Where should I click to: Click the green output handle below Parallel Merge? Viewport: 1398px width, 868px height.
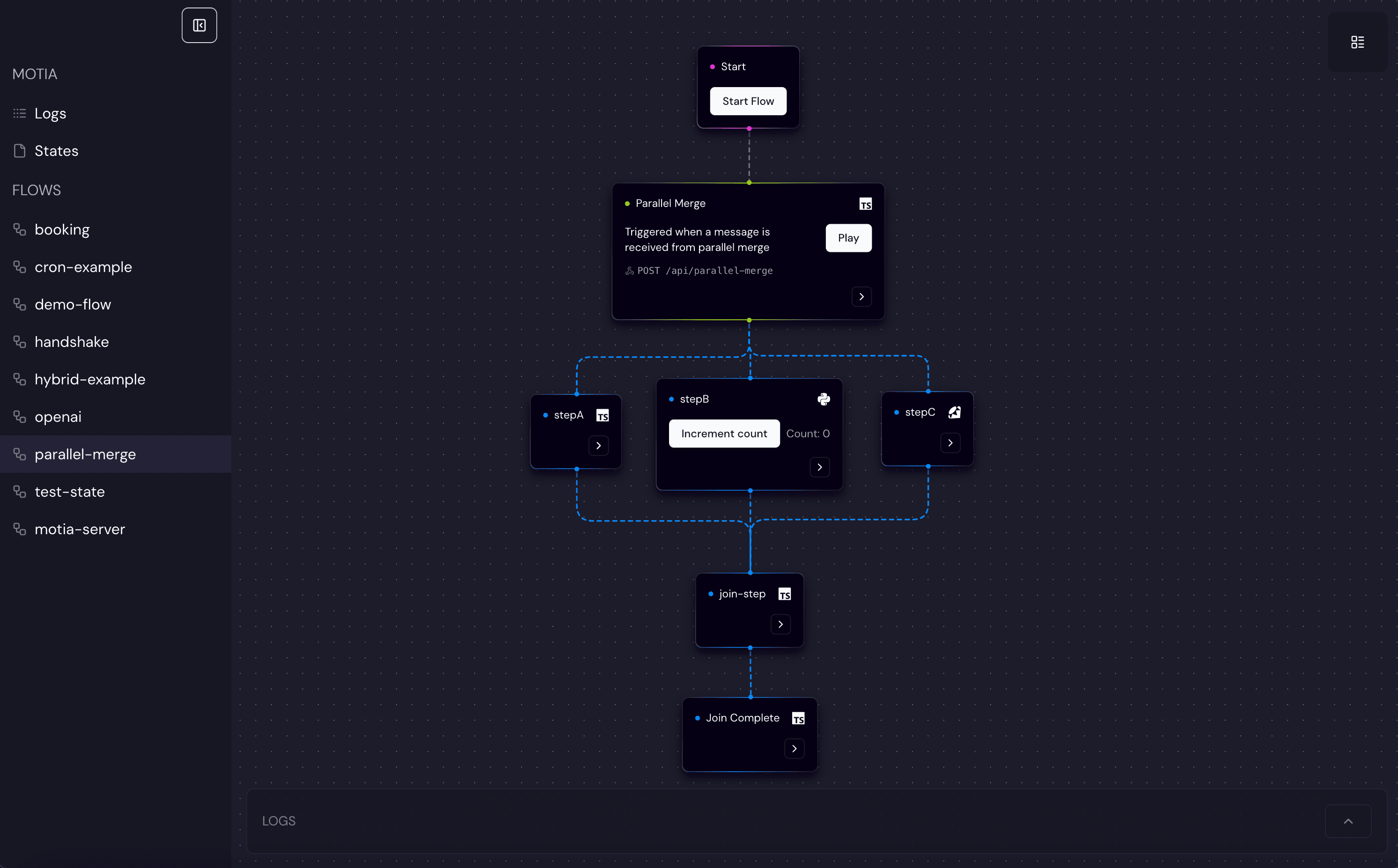(749, 320)
